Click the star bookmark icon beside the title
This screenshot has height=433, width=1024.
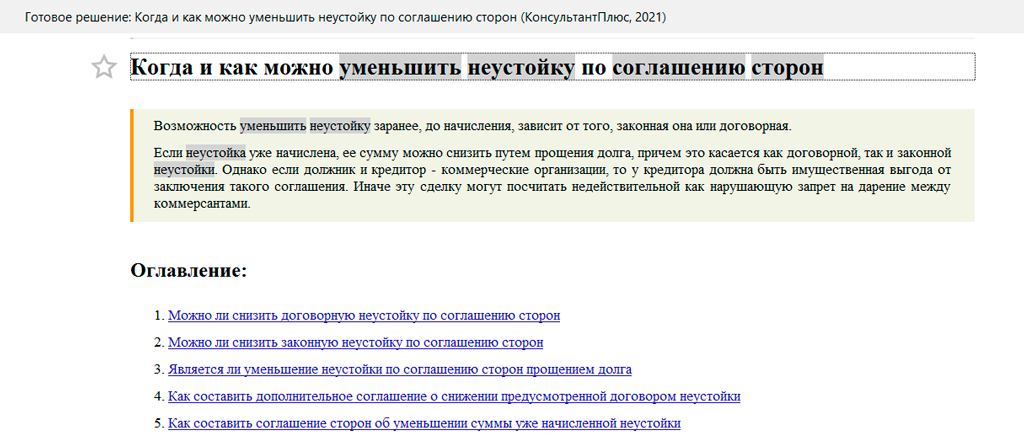point(104,67)
